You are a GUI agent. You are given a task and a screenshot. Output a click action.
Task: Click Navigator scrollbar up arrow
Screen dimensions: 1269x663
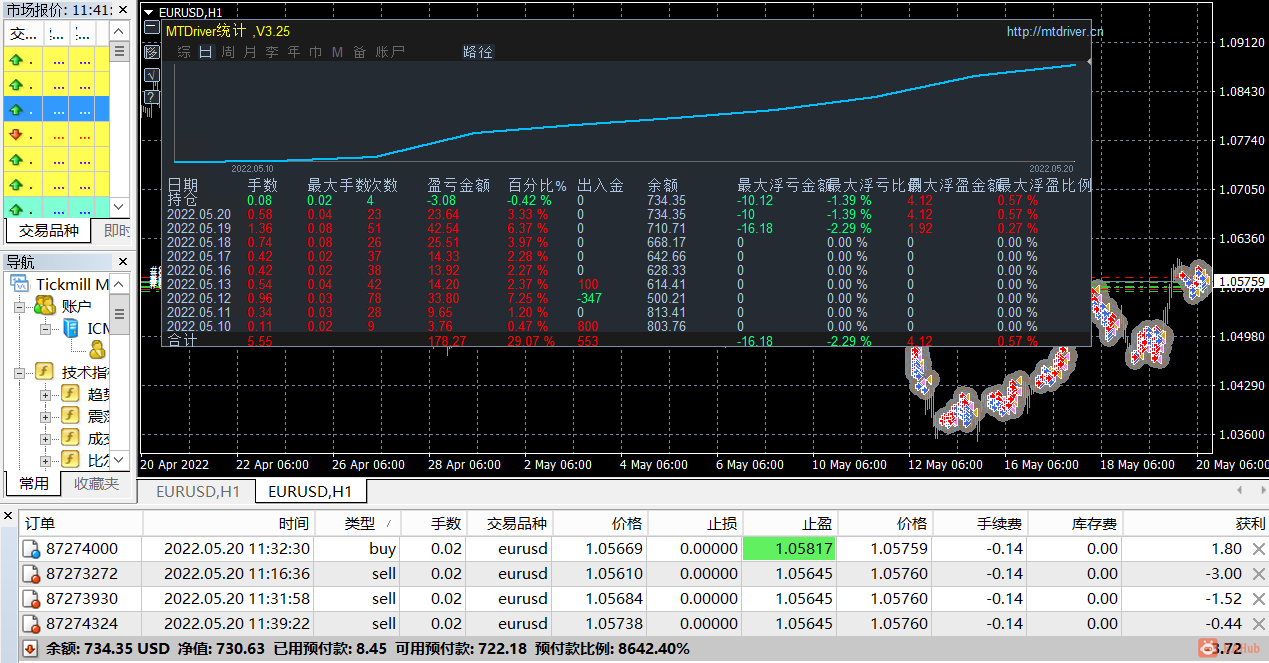coord(120,284)
